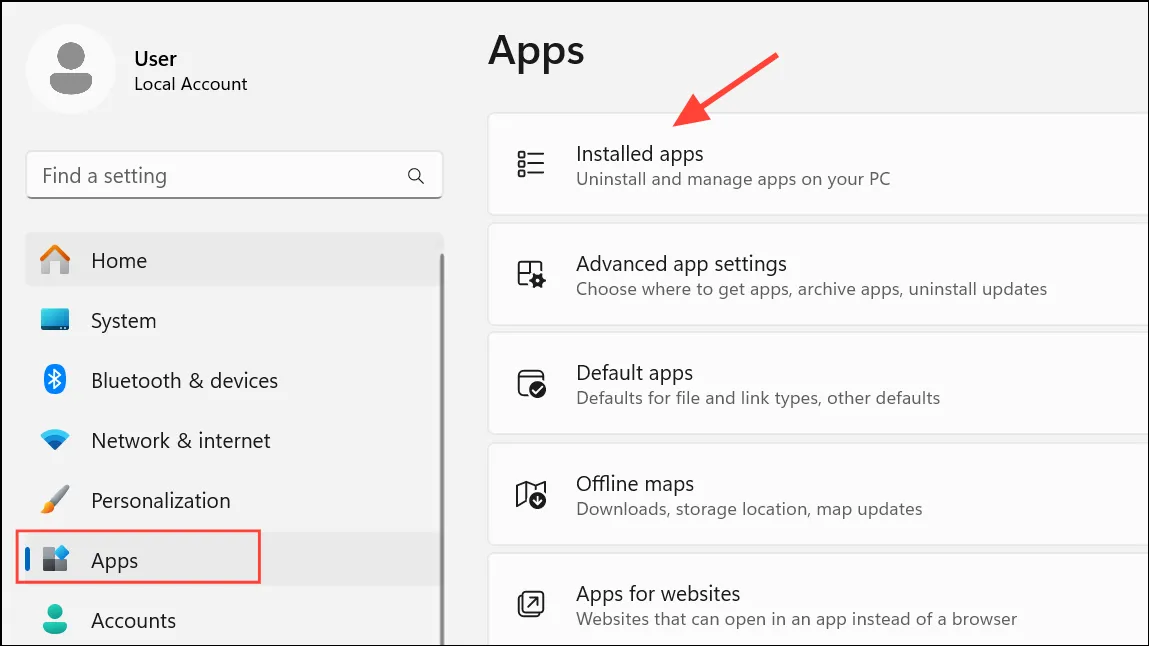
Task: Click the Advanced app settings gear icon
Action: 531,274
